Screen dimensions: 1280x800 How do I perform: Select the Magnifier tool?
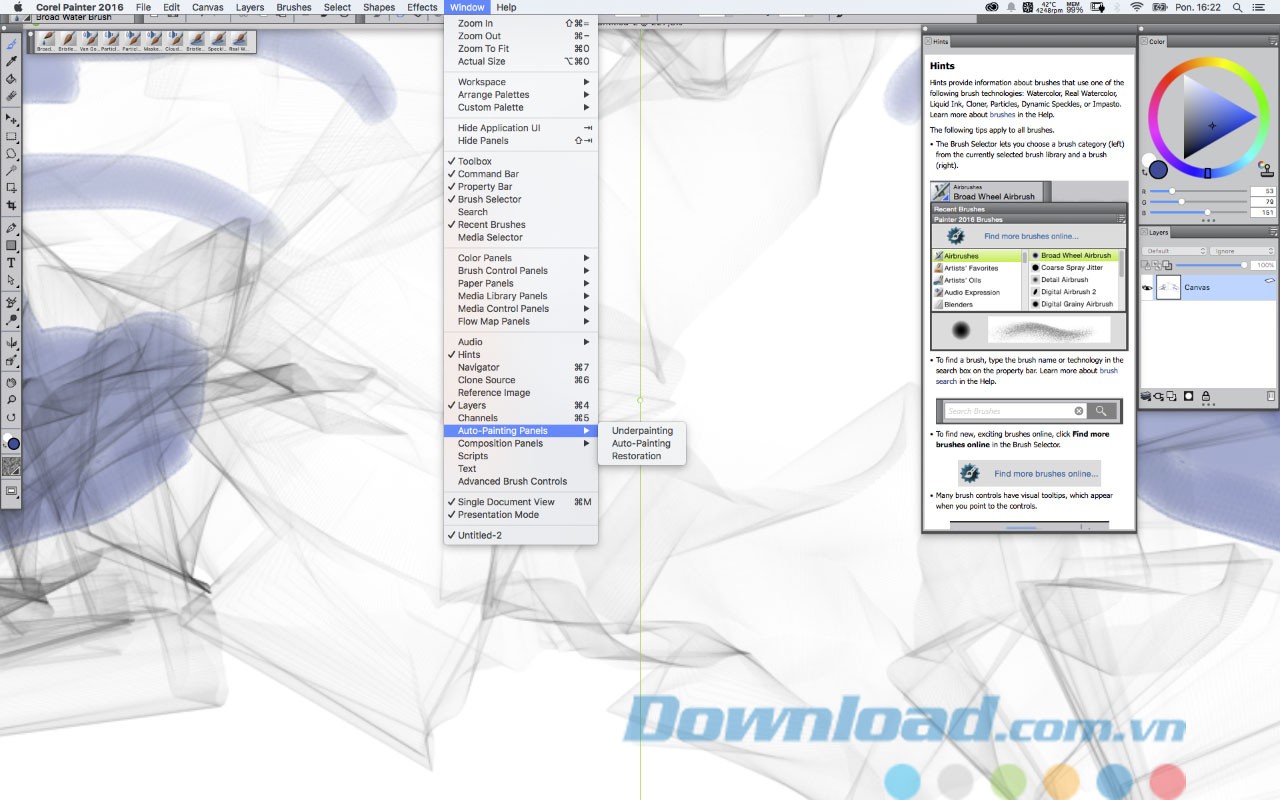(x=12, y=400)
